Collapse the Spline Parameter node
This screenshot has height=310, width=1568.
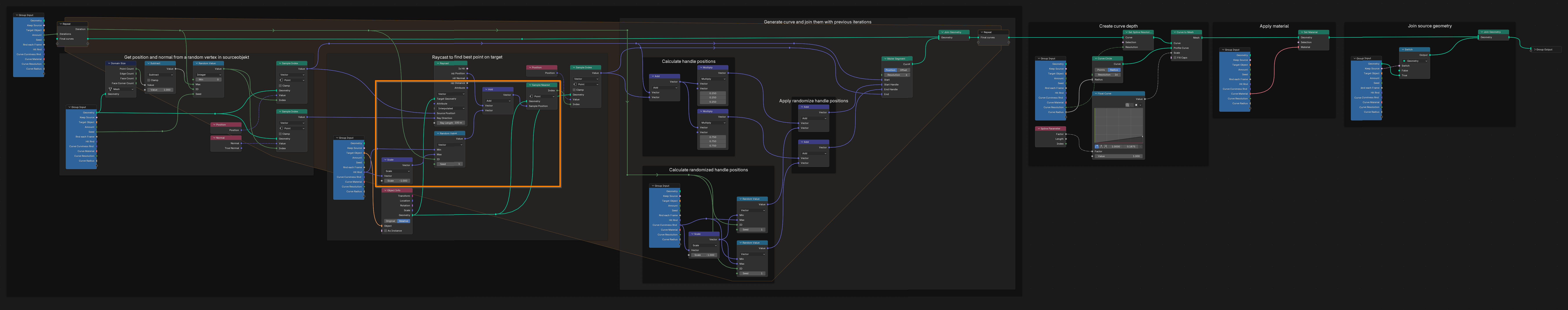pos(1039,129)
